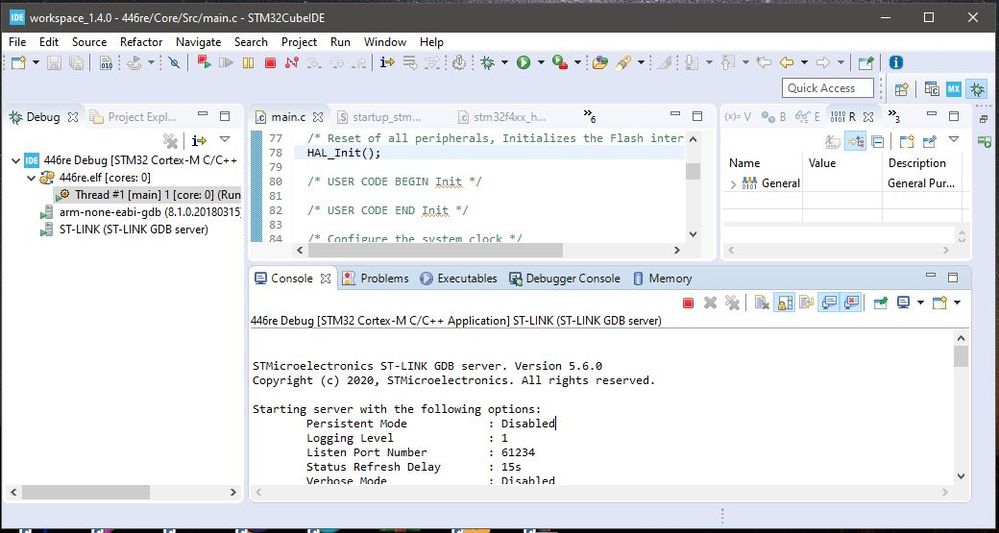Select the Debug perspective bug icon
The height and width of the screenshot is (533, 999).
(976, 89)
